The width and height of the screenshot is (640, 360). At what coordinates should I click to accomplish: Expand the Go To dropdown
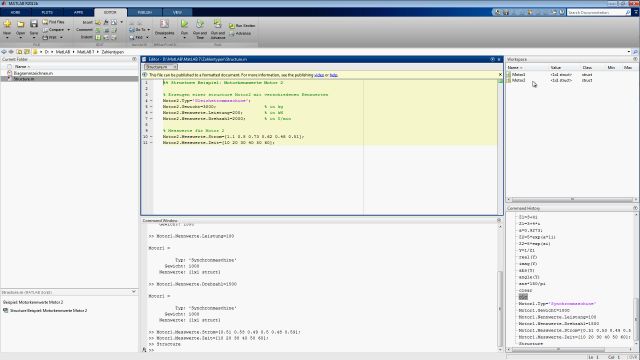[x=149, y=30]
